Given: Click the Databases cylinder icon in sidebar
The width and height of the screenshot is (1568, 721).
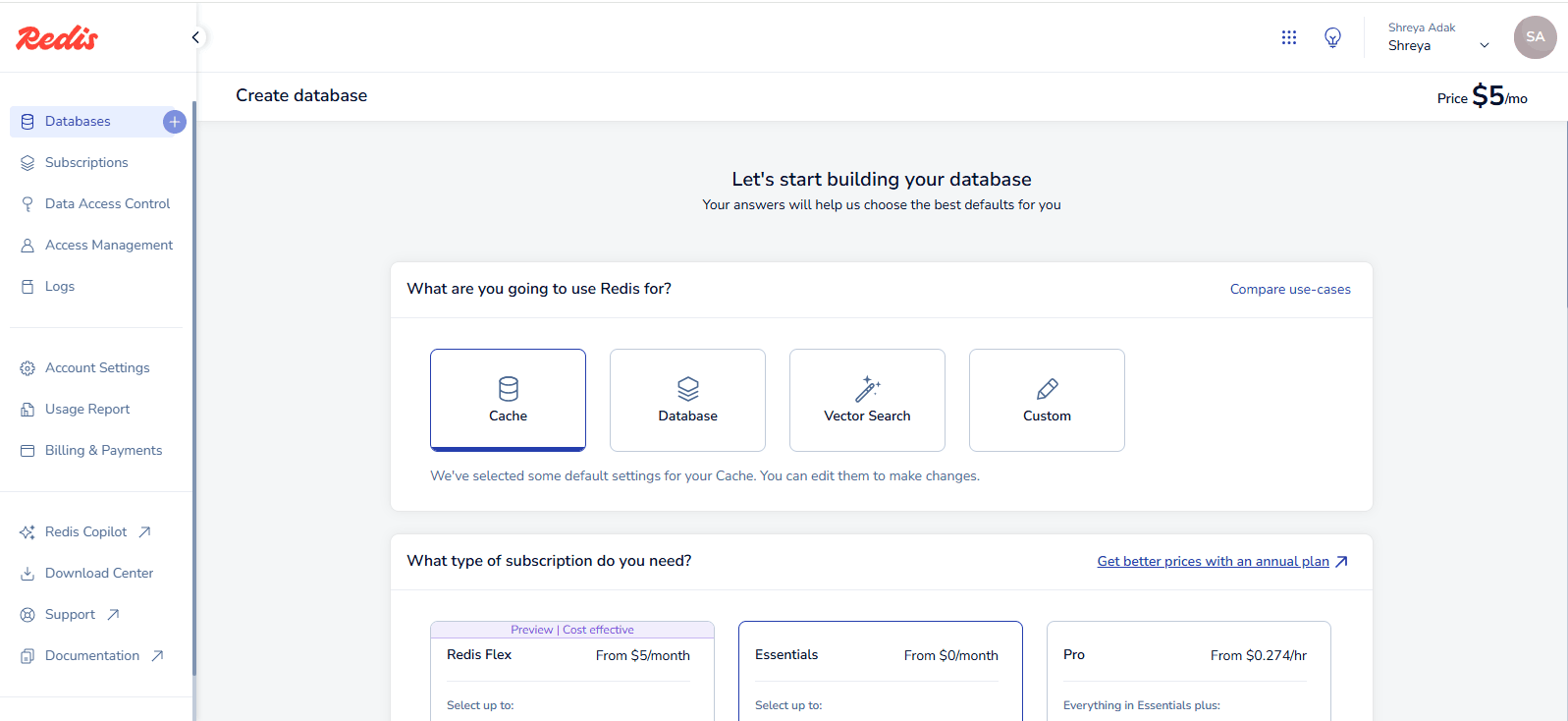Looking at the screenshot, I should click(27, 122).
